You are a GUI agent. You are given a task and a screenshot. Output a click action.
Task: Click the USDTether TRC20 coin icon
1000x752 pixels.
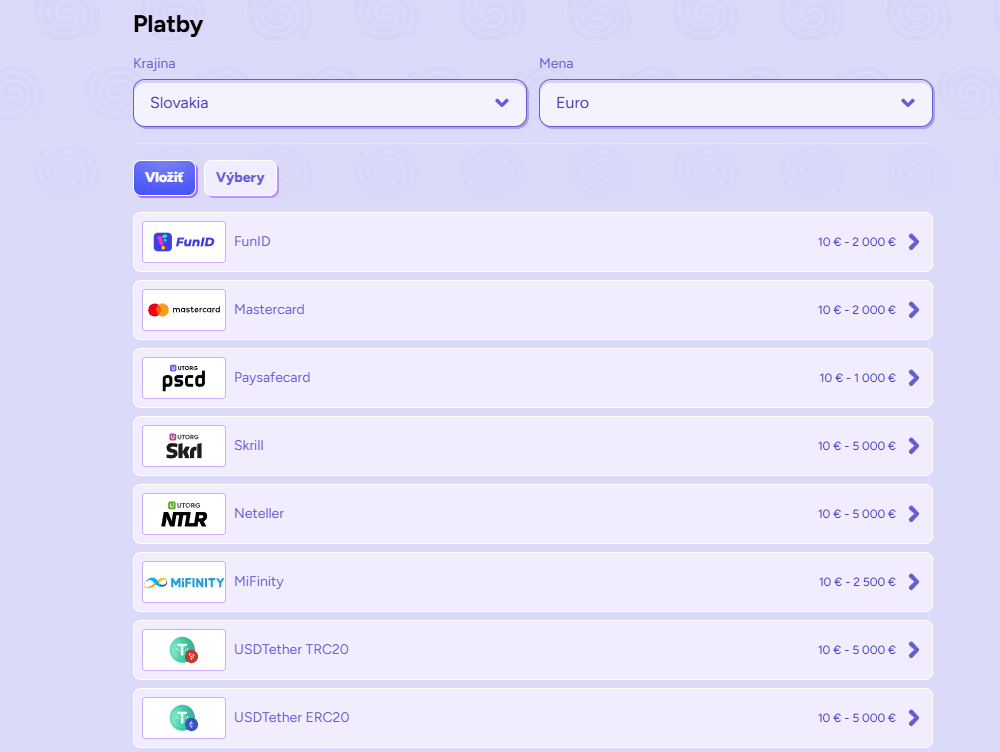pyautogui.click(x=184, y=650)
